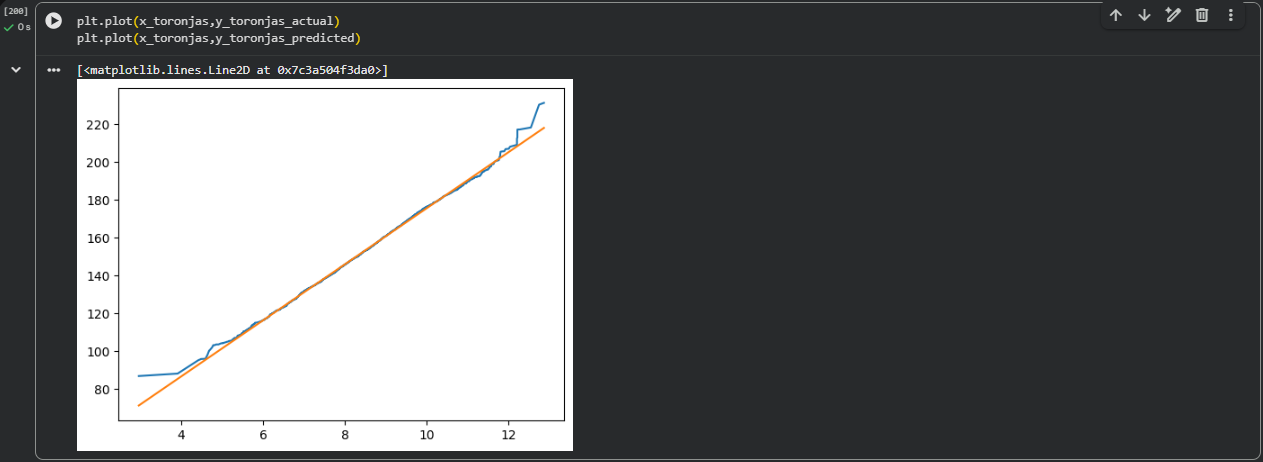The height and width of the screenshot is (462, 1263).
Task: Delete cell using trash icon
Action: (x=1202, y=15)
